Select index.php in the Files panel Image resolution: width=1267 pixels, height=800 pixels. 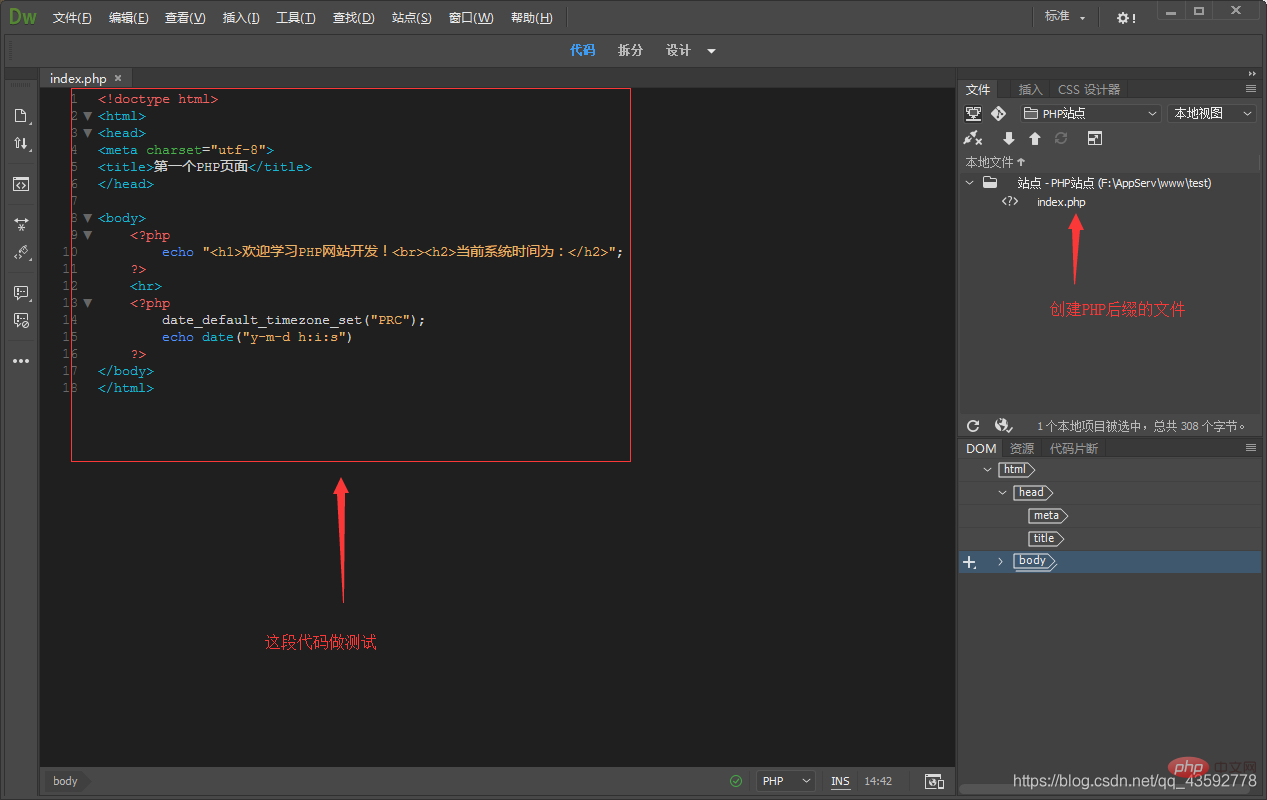1061,202
